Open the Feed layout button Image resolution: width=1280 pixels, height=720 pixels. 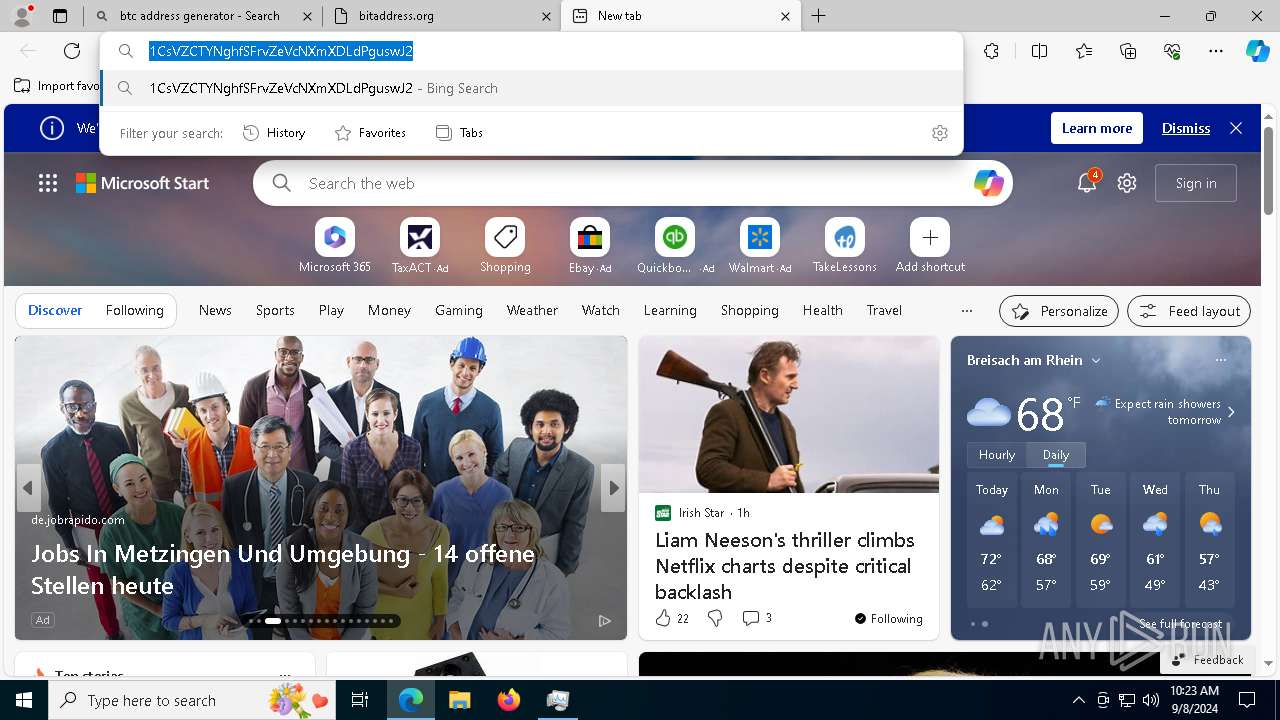[1189, 311]
